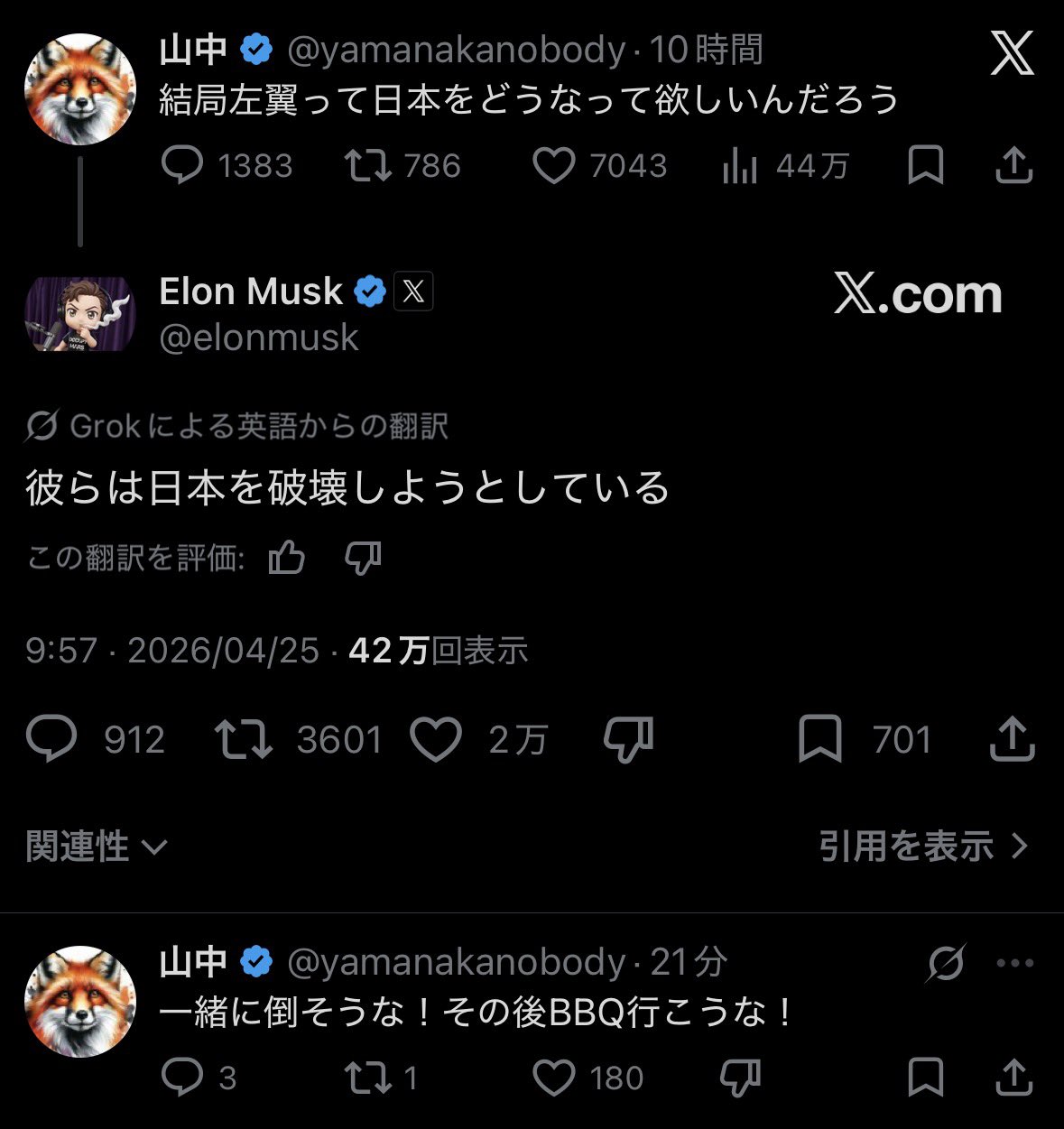Viewport: 1064px width, 1129px height.
Task: Rate the Grok translation thumbs down
Action: point(363,559)
